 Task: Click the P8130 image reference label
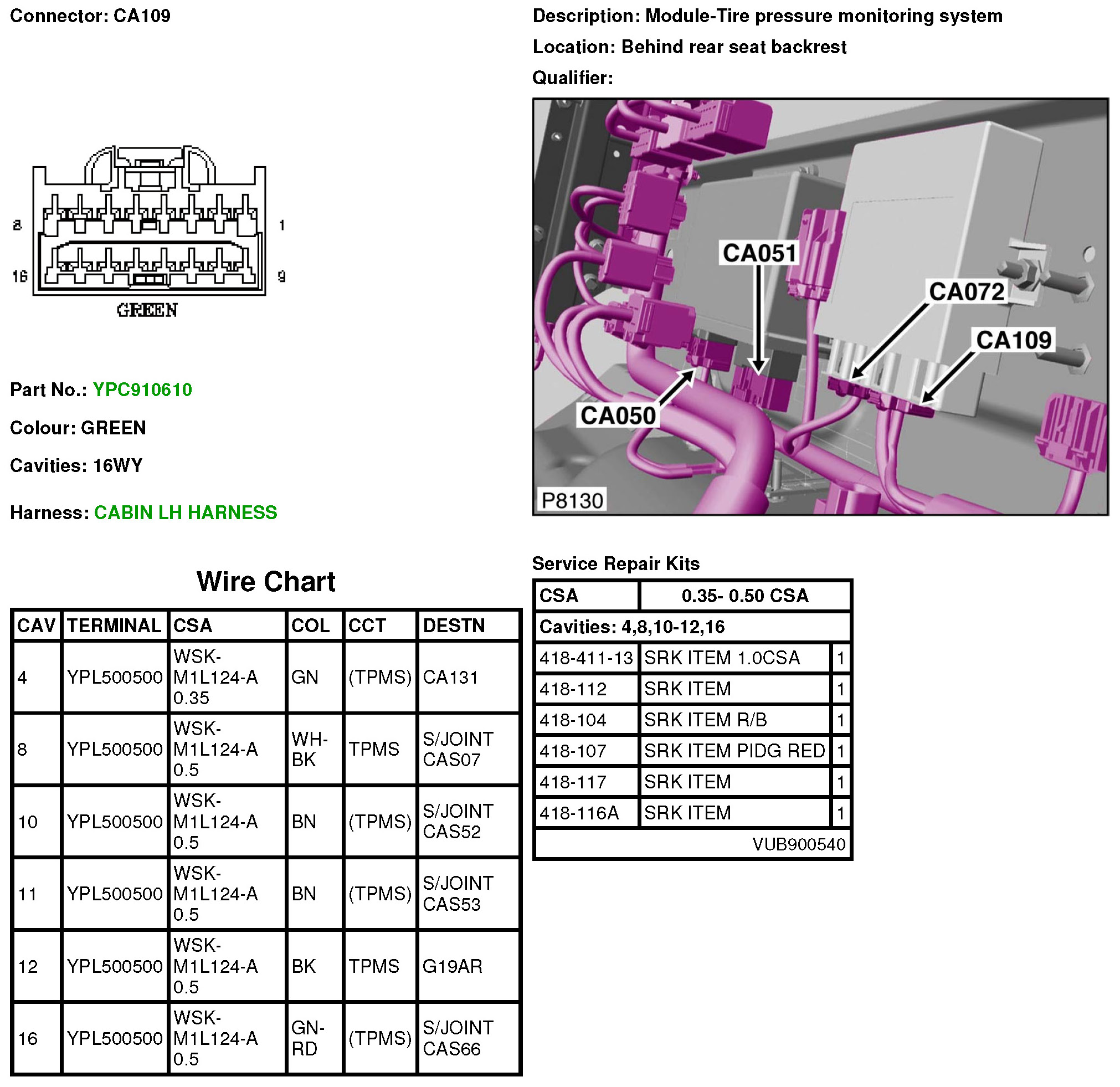tap(572, 501)
